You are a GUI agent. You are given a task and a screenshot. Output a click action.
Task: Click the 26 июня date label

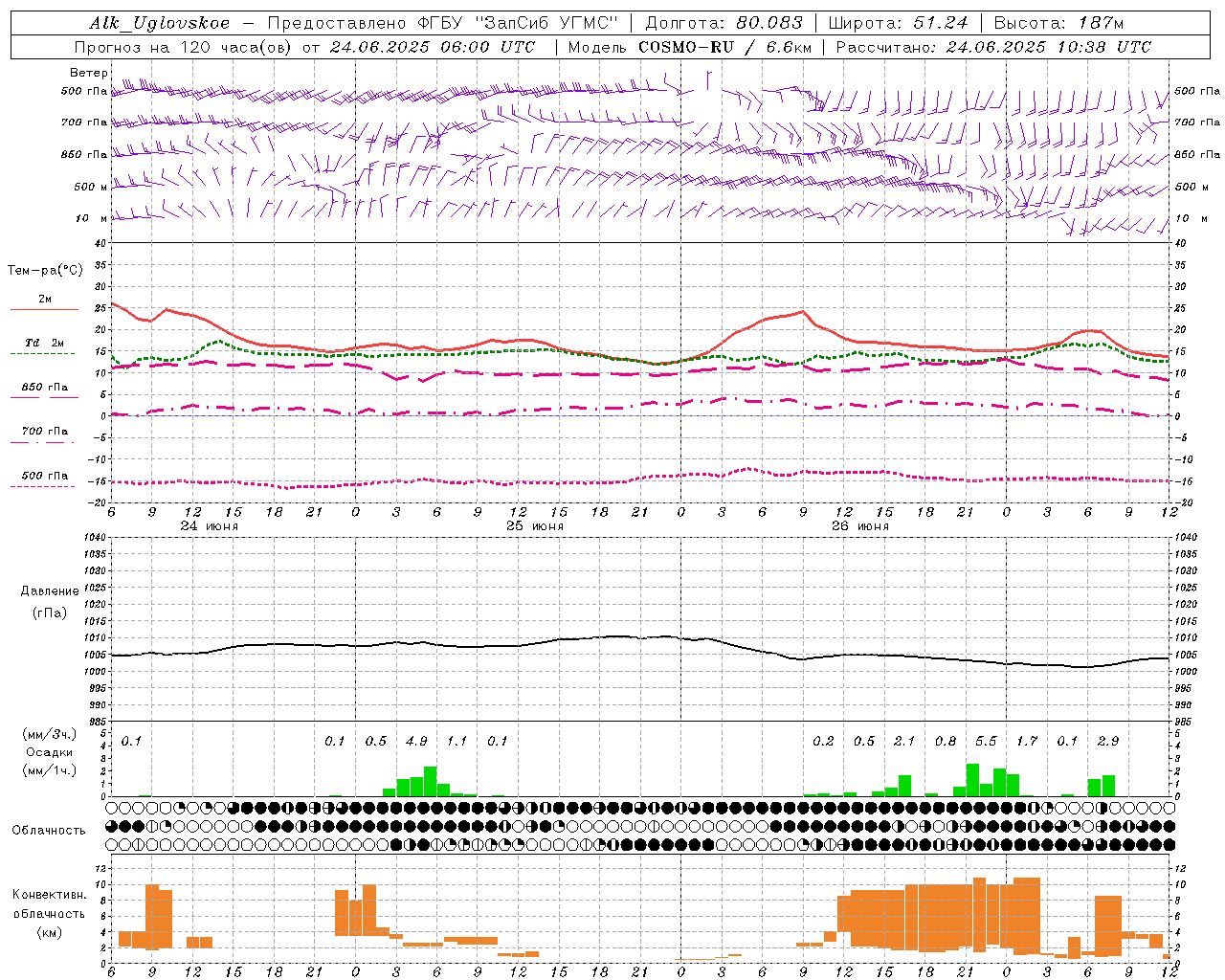[860, 526]
